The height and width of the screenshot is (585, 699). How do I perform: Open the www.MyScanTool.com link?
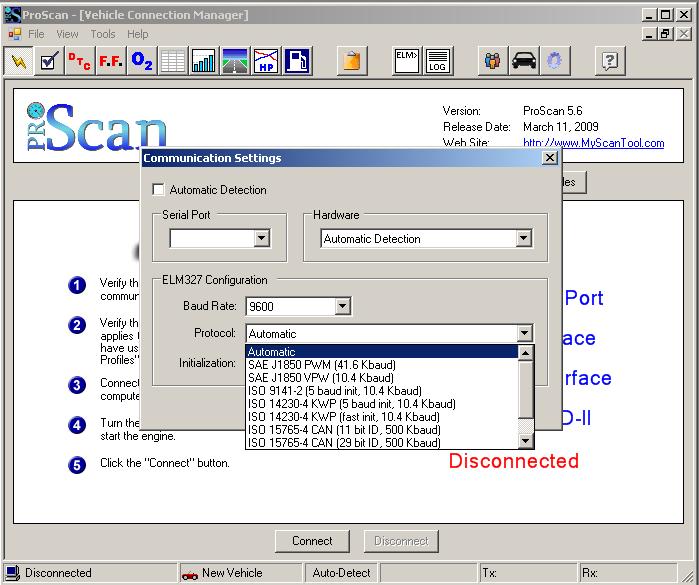click(x=593, y=143)
